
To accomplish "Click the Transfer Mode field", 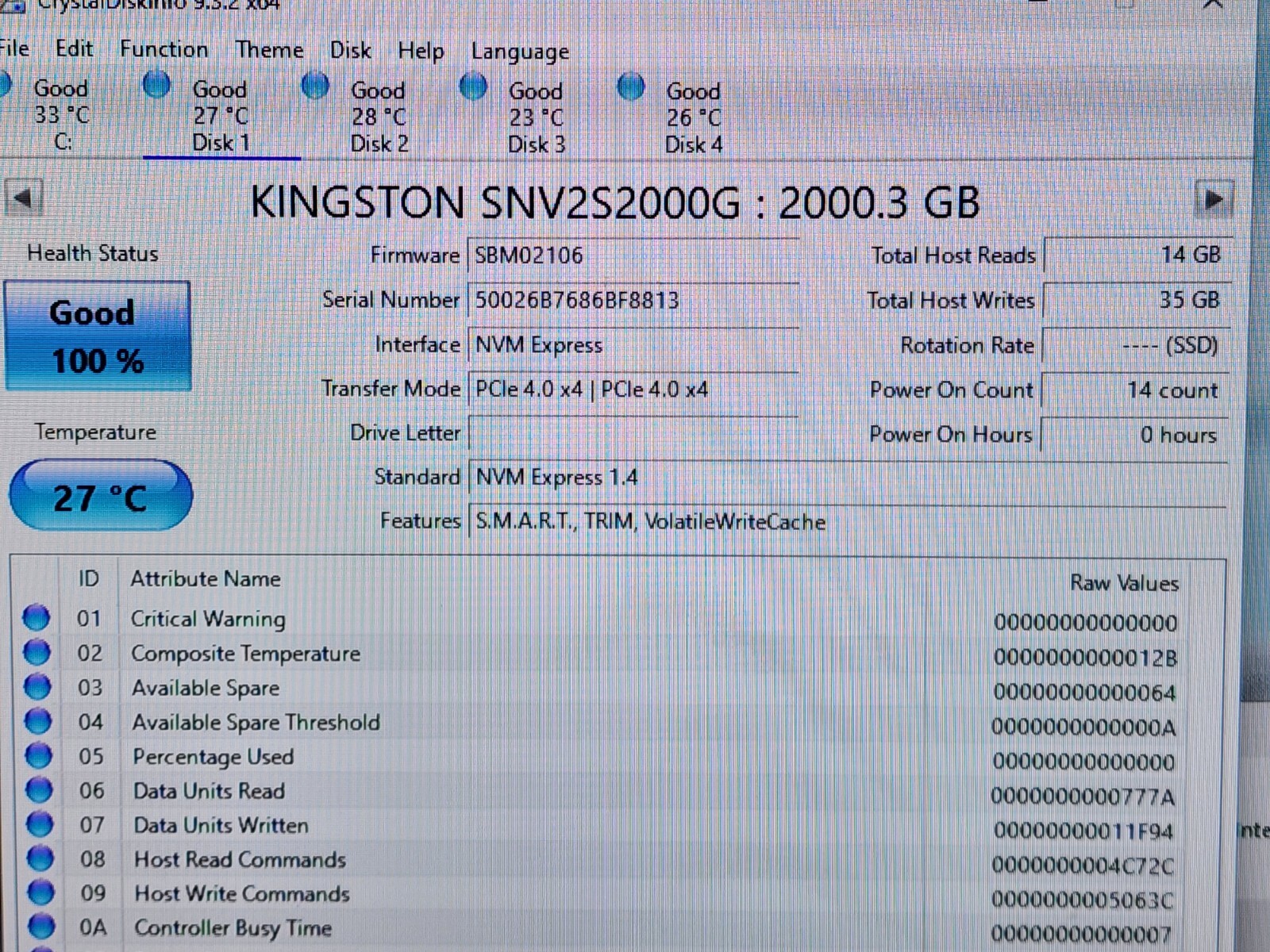I will [633, 390].
